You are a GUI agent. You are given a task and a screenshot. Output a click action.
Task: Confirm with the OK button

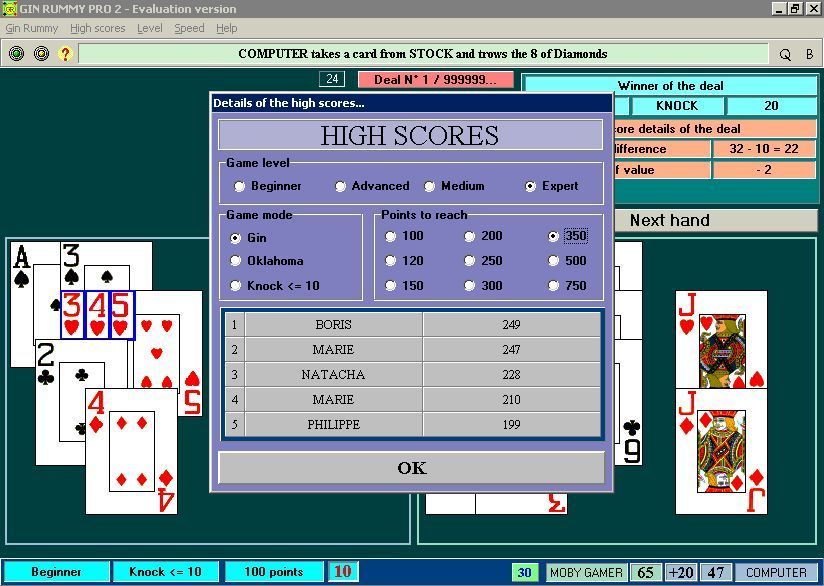coord(410,468)
